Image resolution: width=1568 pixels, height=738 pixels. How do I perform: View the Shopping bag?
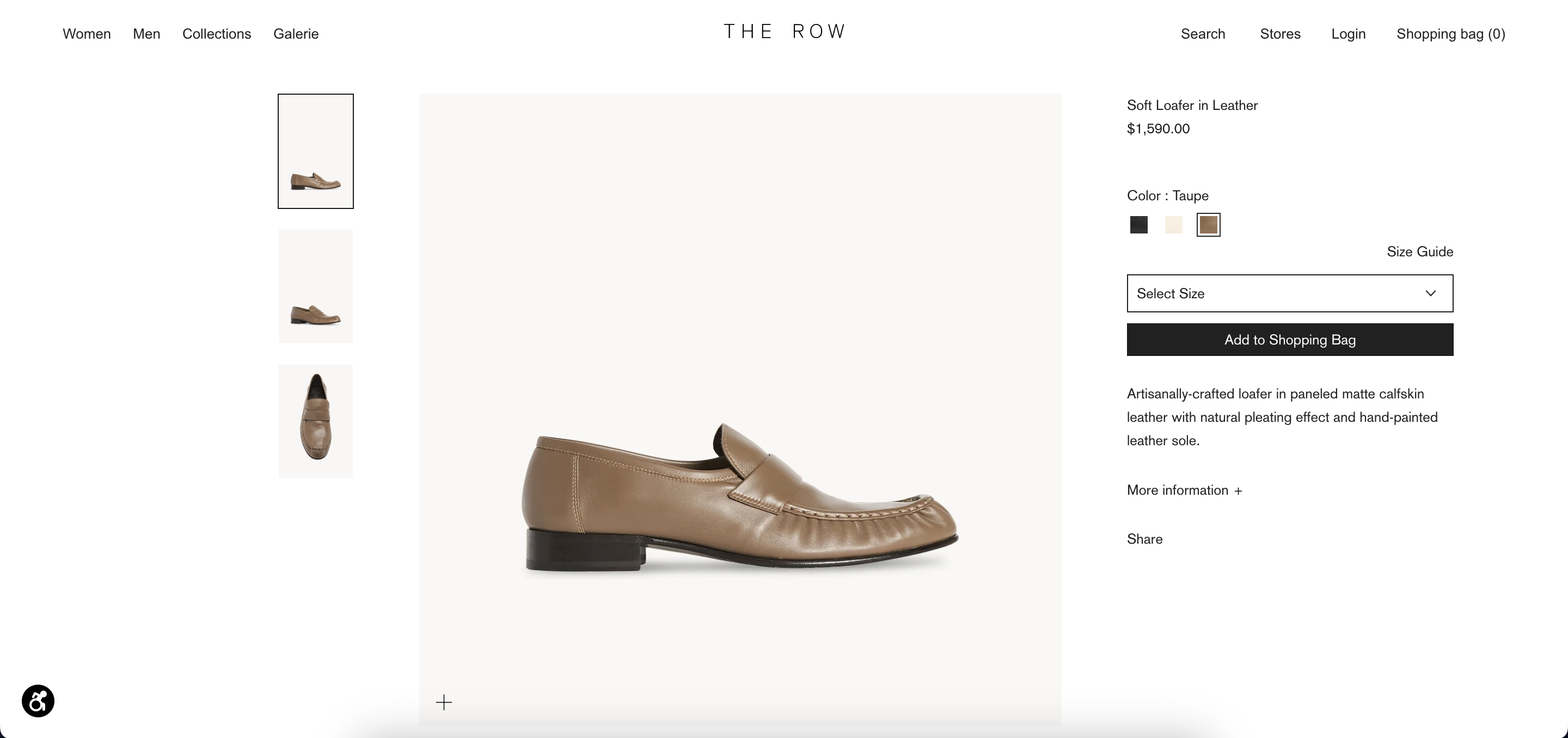tap(1450, 34)
